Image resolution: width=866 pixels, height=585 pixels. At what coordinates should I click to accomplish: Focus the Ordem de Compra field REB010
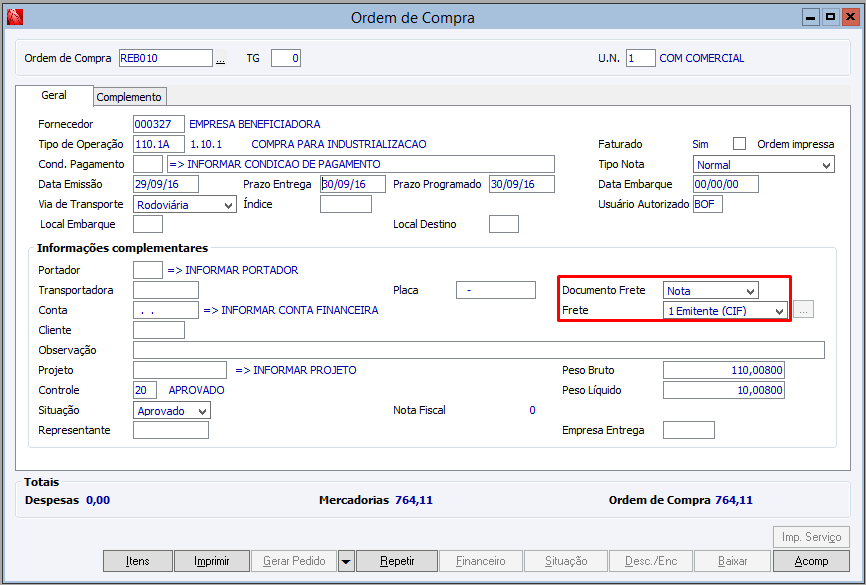point(166,58)
